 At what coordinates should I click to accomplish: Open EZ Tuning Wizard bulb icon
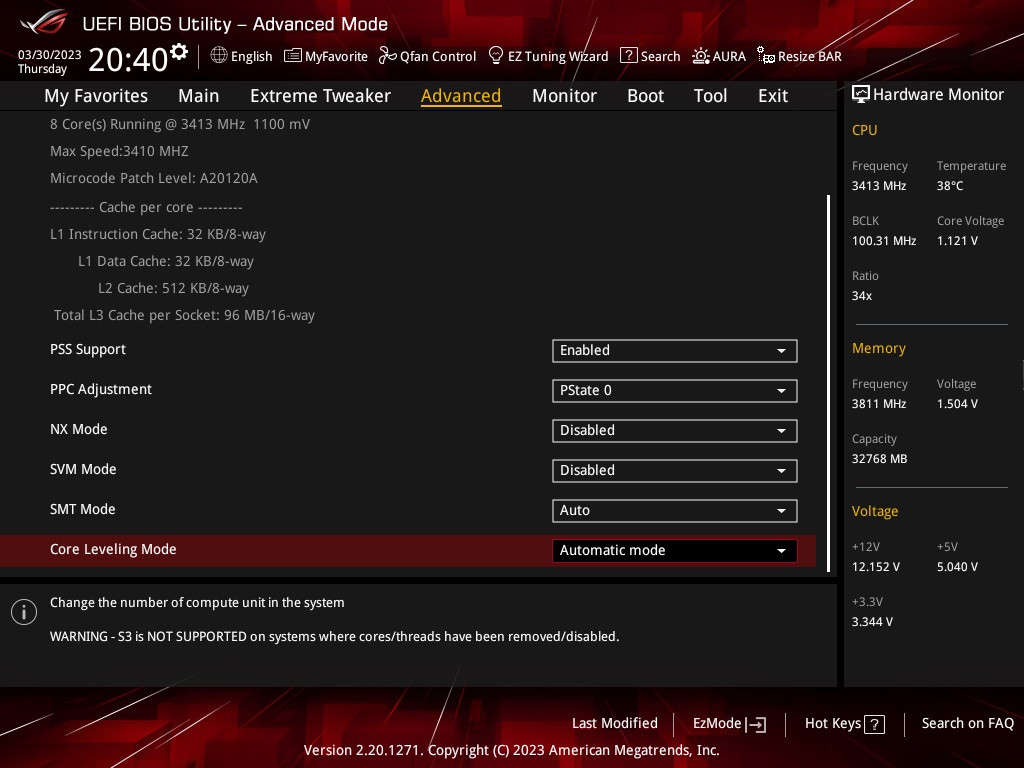point(496,56)
